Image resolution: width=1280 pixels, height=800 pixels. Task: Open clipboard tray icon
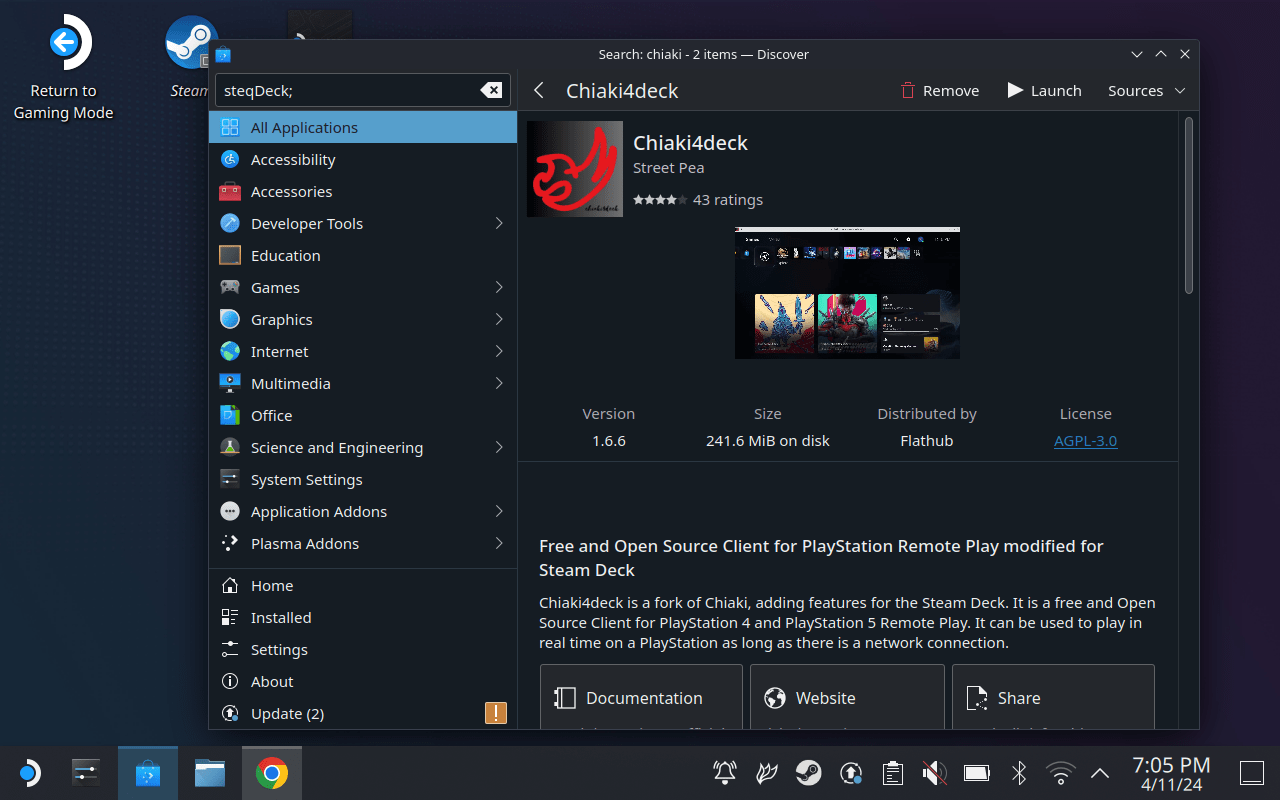[x=893, y=773]
